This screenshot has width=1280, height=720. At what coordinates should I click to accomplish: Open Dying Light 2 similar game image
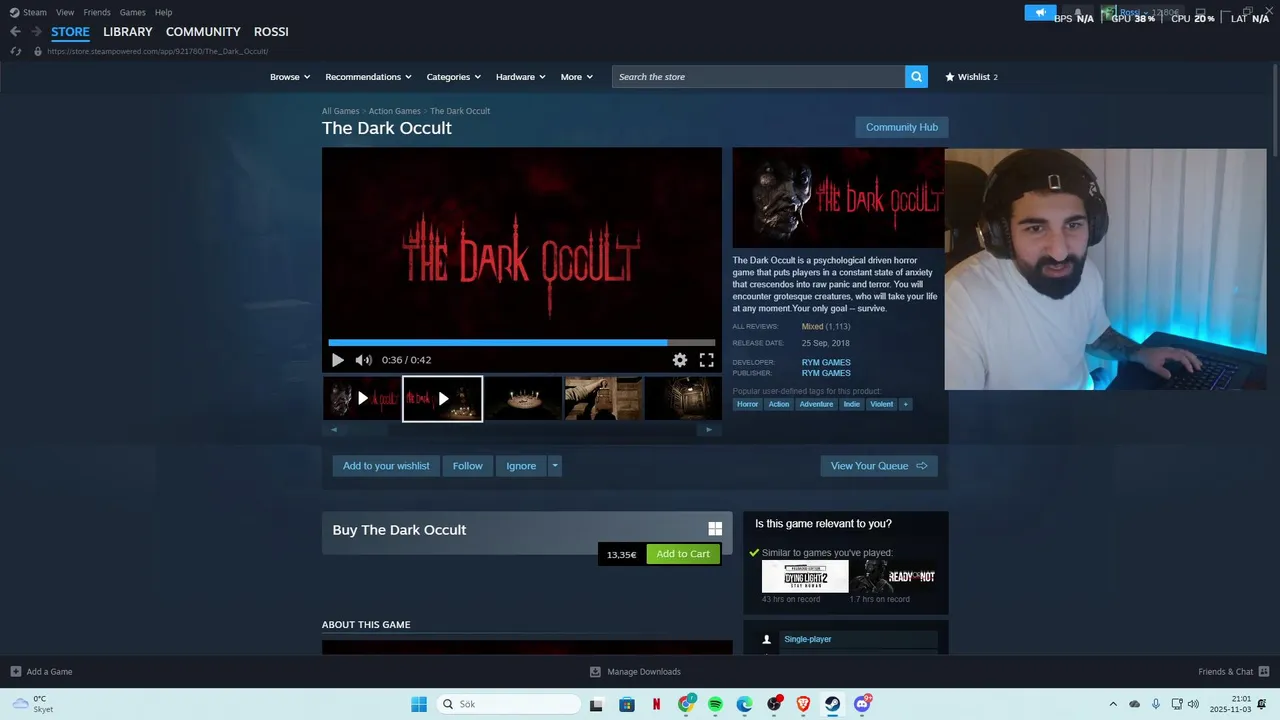[x=805, y=576]
